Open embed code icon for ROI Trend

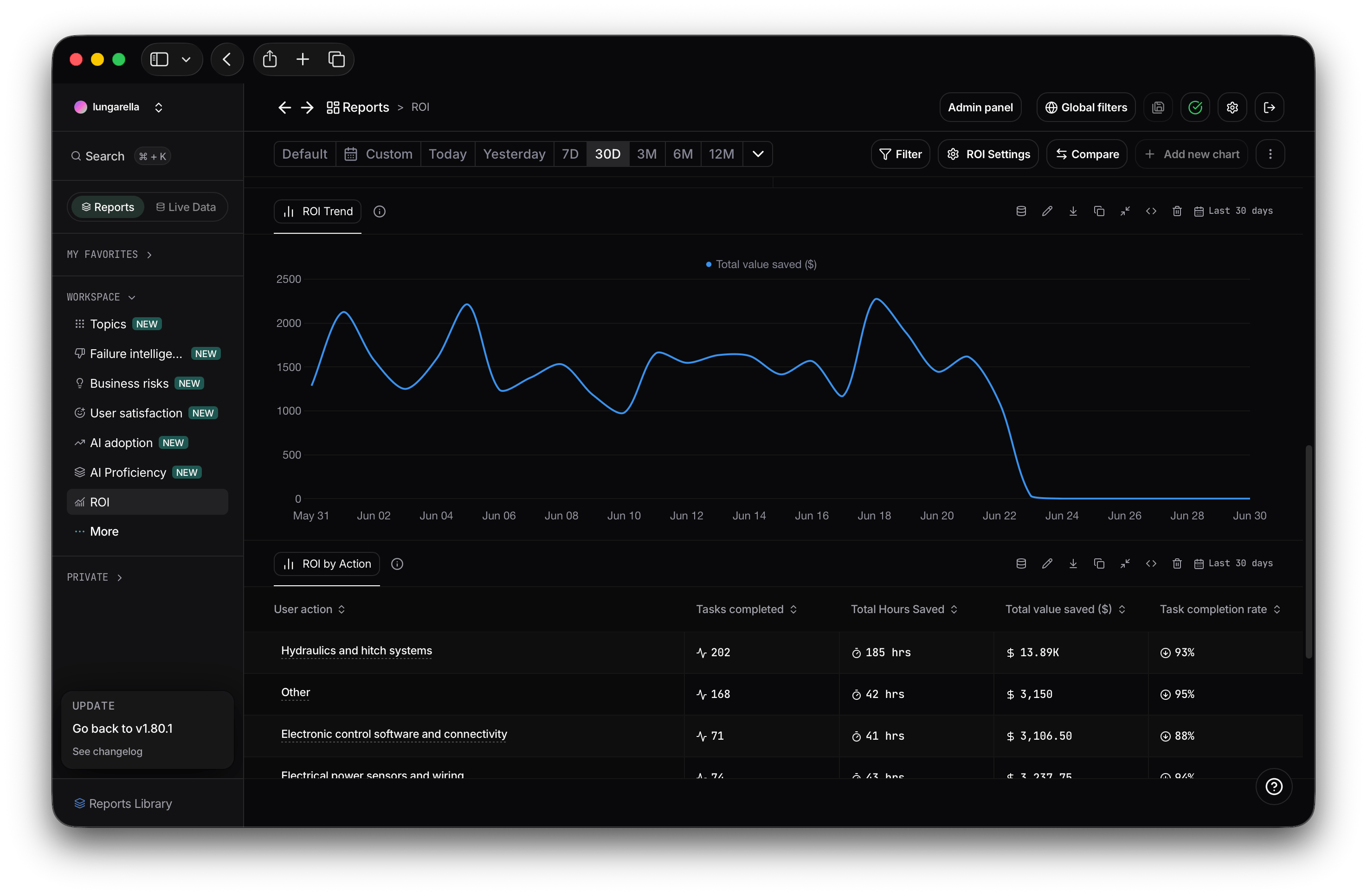tap(1151, 211)
